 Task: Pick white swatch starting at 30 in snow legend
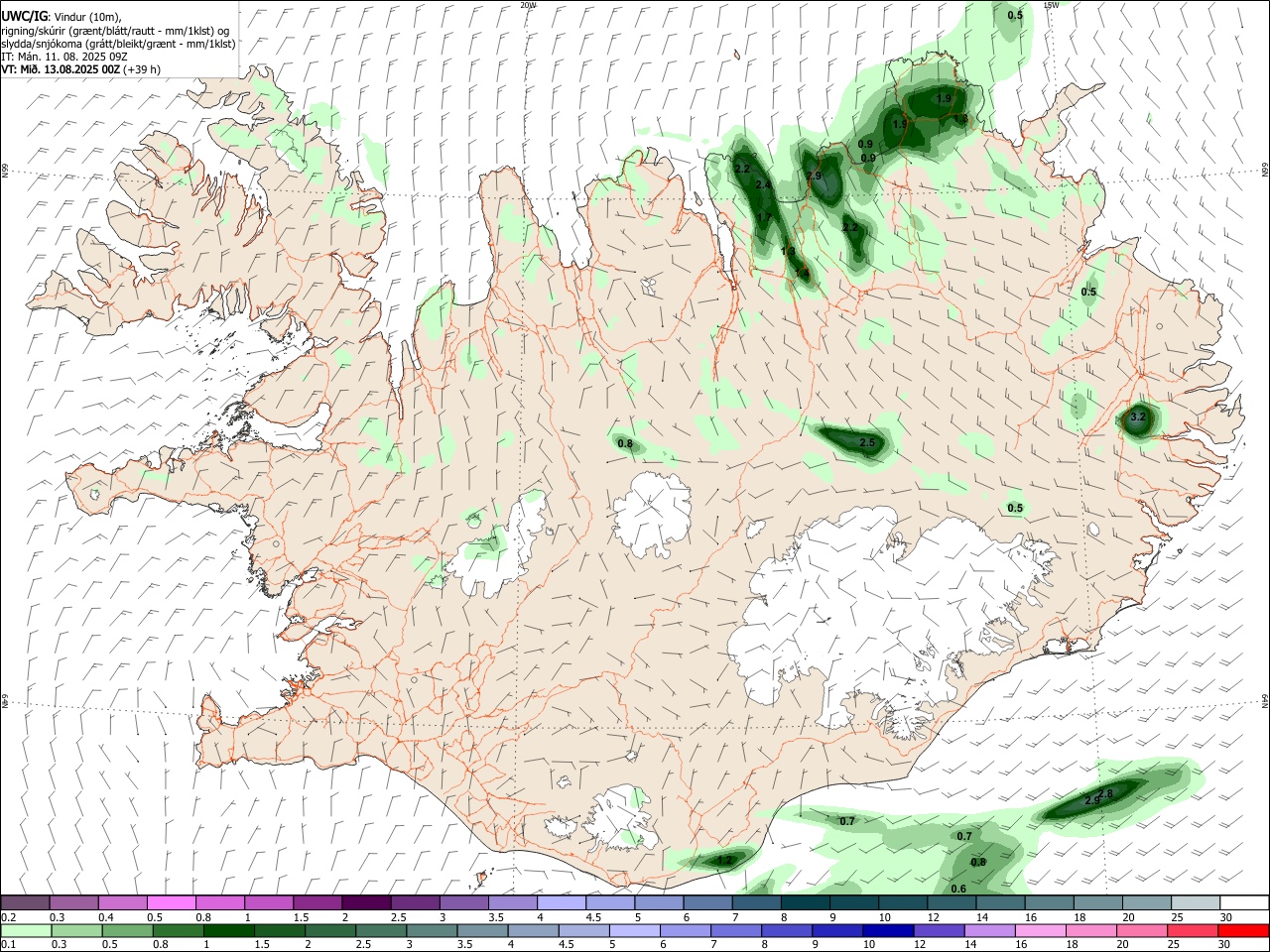[1244, 902]
